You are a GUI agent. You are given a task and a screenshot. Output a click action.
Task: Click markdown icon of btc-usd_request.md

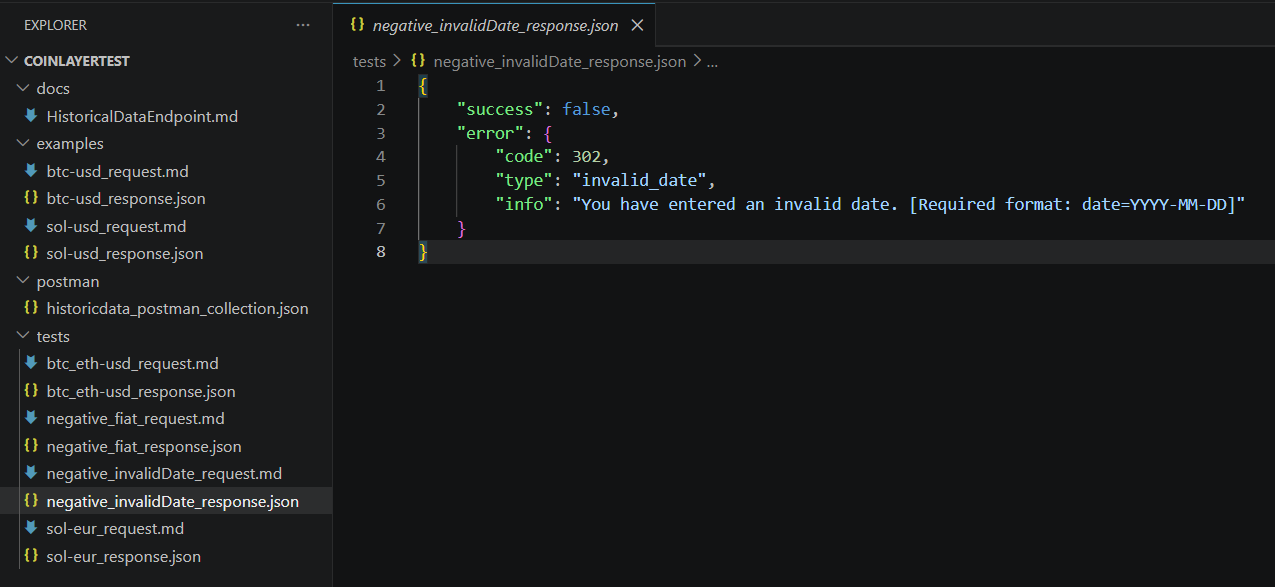[x=31, y=171]
